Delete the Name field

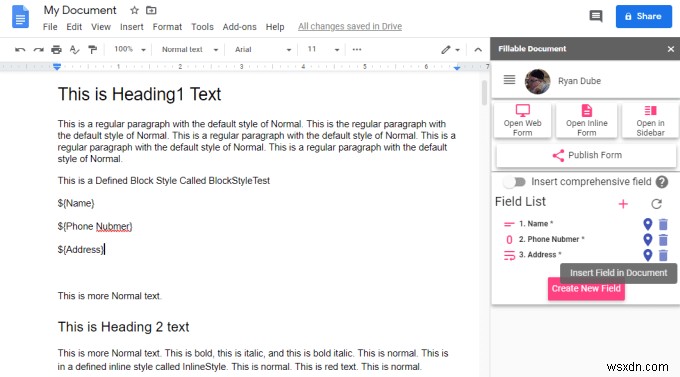(663, 224)
